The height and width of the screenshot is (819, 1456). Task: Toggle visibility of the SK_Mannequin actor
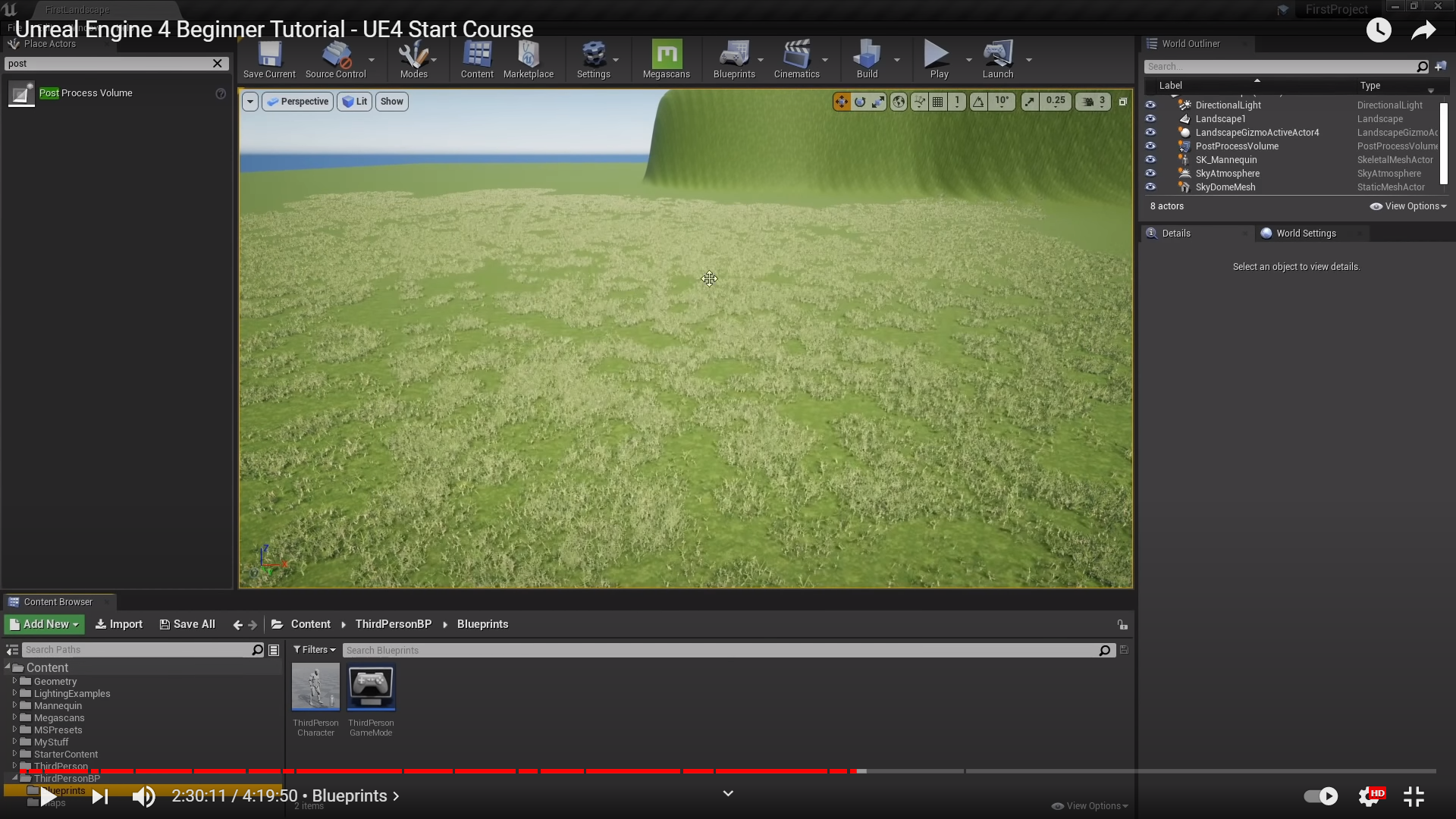[1150, 159]
